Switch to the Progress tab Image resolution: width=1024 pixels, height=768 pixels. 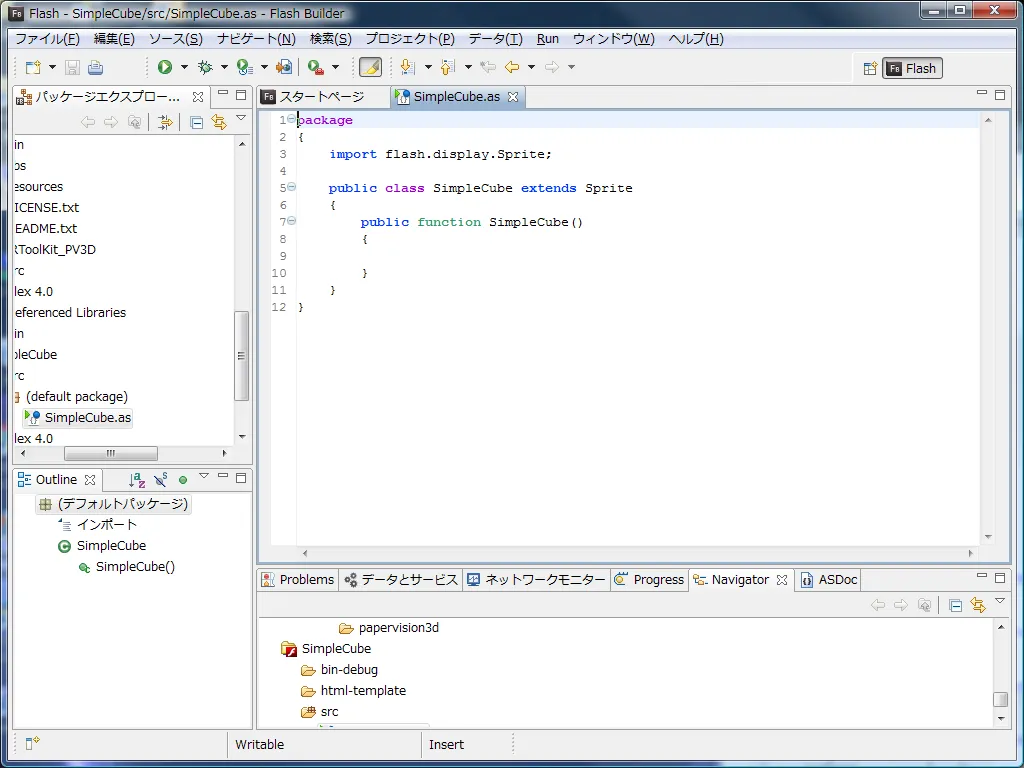(650, 580)
